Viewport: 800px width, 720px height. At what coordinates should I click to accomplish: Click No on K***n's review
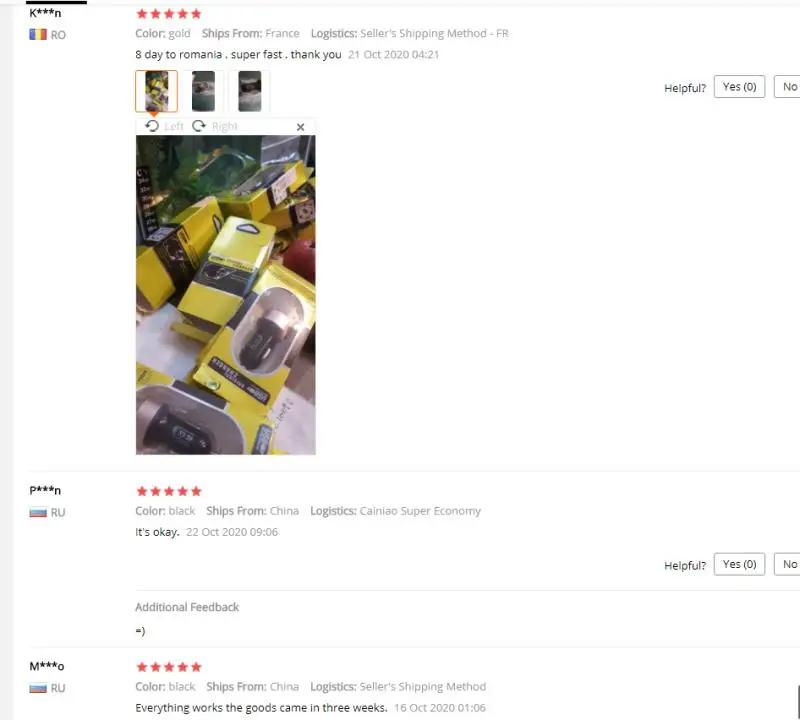788,87
